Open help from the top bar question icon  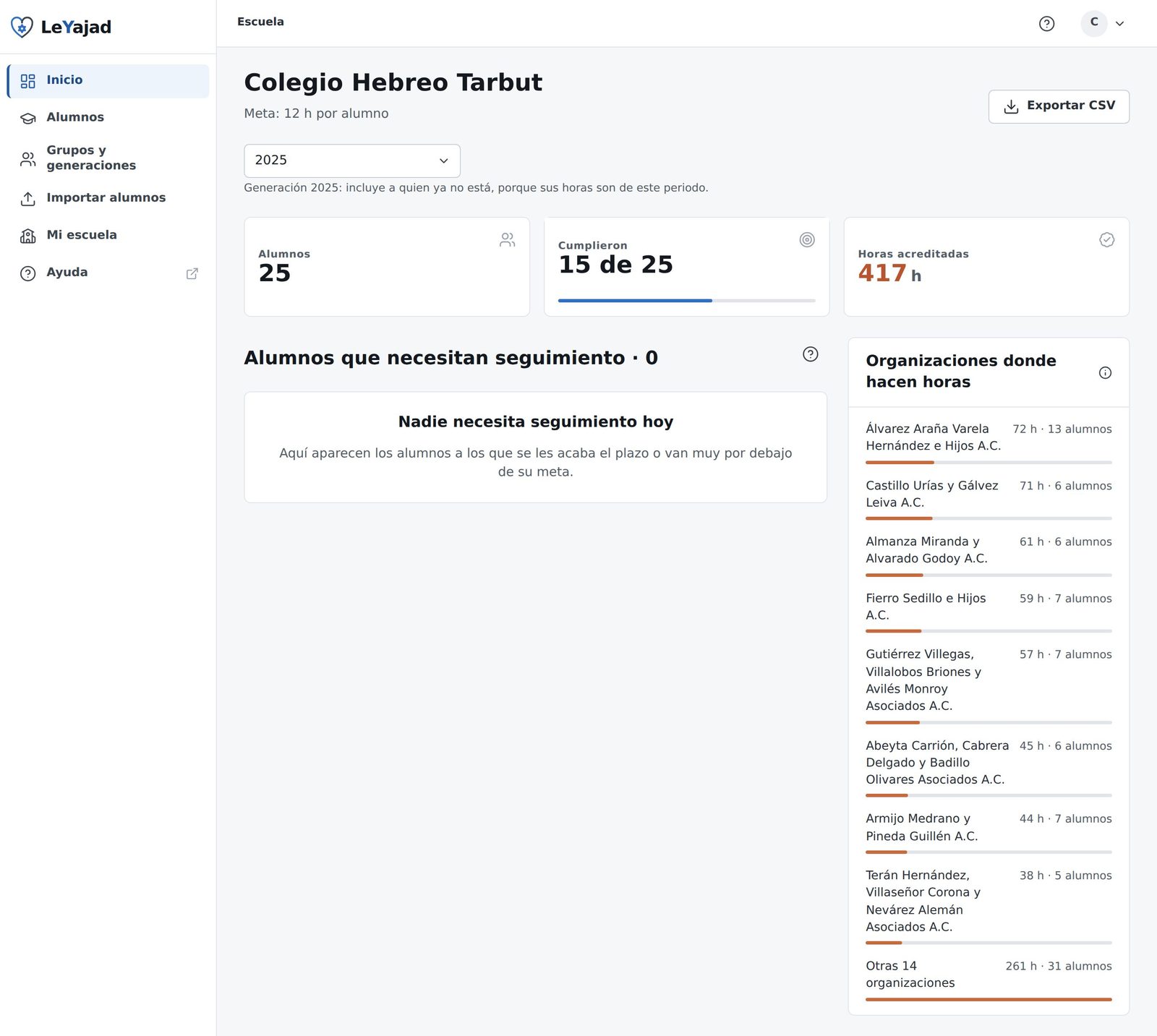click(1046, 24)
